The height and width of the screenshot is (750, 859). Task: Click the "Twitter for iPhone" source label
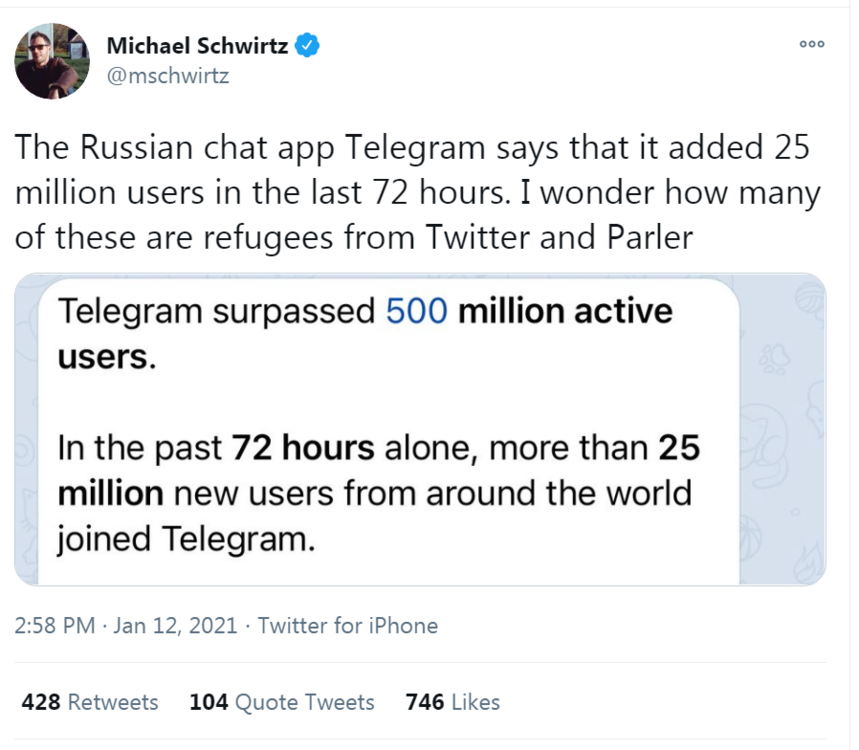point(347,626)
